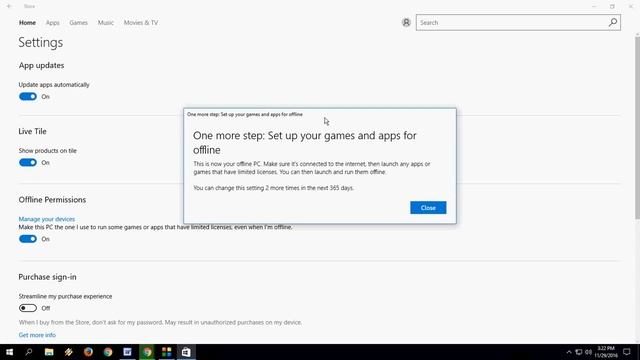The width and height of the screenshot is (640, 360).
Task: Open the user account profile icon
Action: click(x=406, y=23)
